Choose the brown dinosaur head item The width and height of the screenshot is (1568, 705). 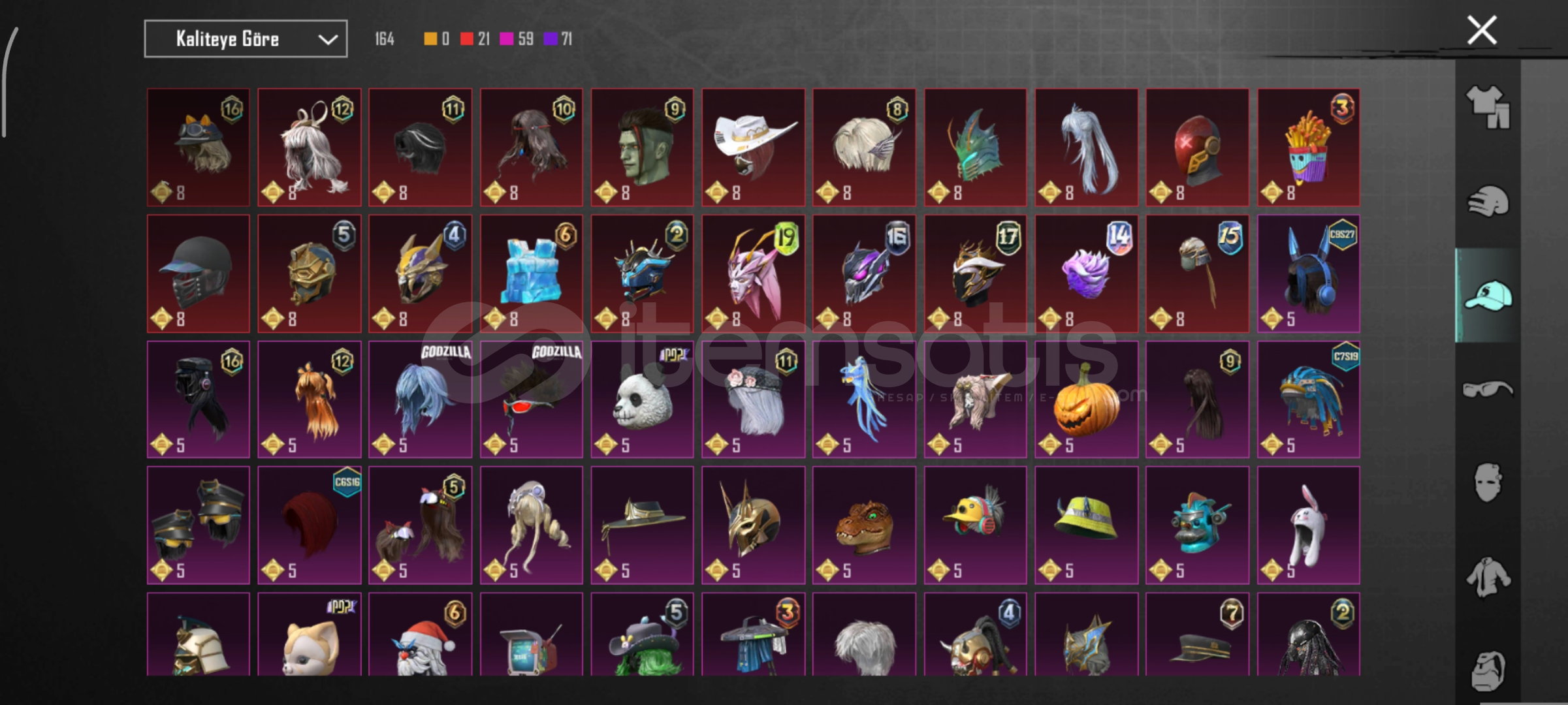(865, 525)
